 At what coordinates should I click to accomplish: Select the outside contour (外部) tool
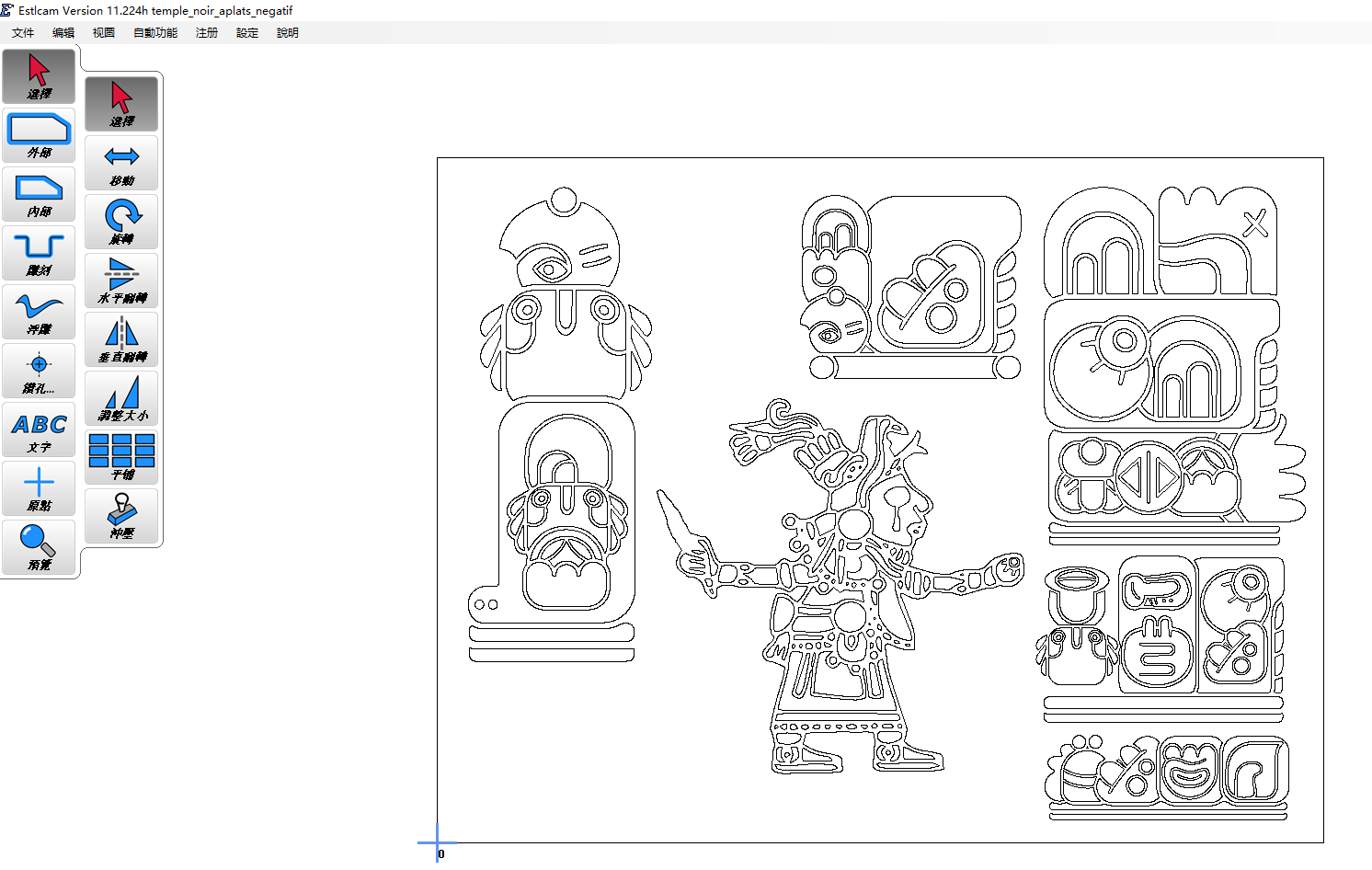click(39, 135)
